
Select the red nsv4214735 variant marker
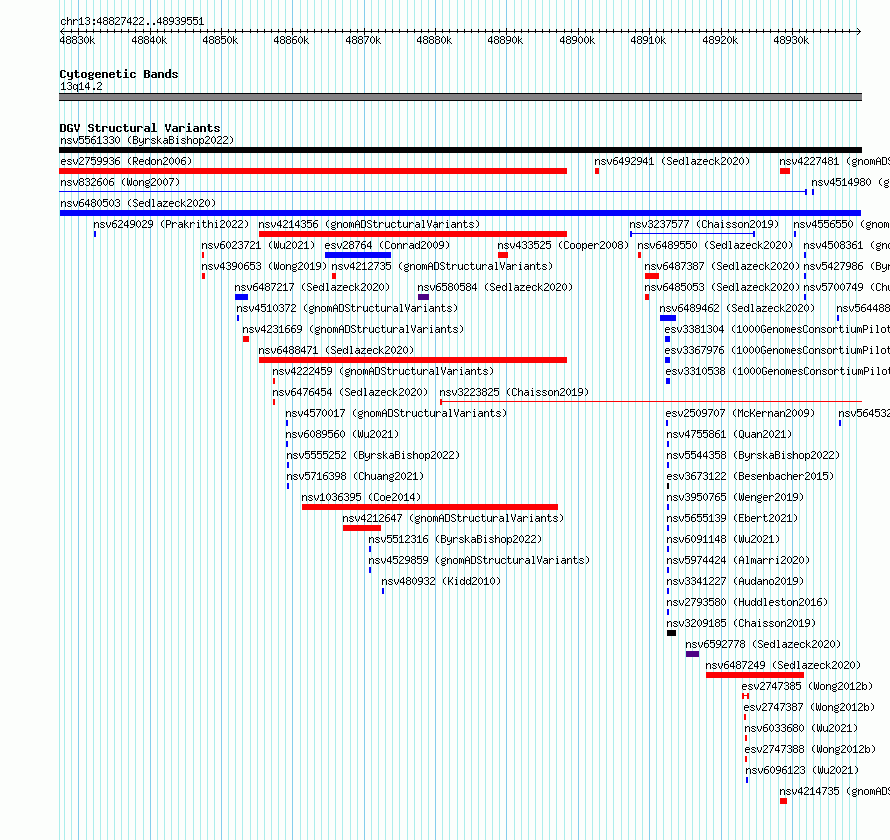783,801
